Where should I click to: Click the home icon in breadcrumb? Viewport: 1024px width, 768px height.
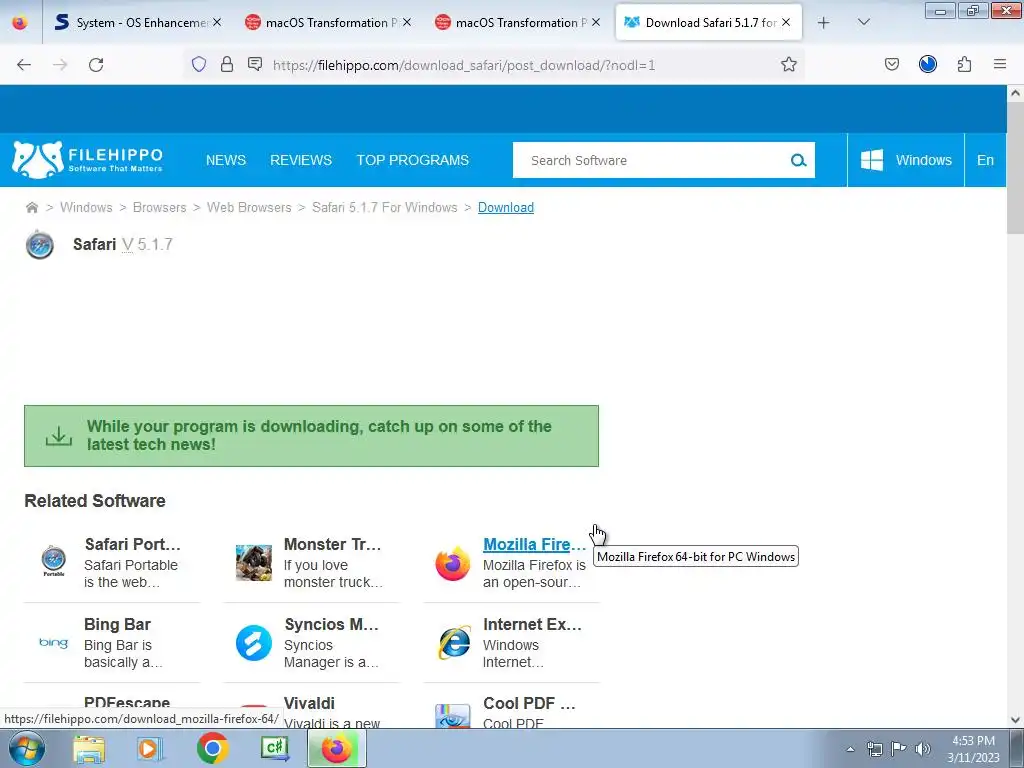tap(31, 208)
